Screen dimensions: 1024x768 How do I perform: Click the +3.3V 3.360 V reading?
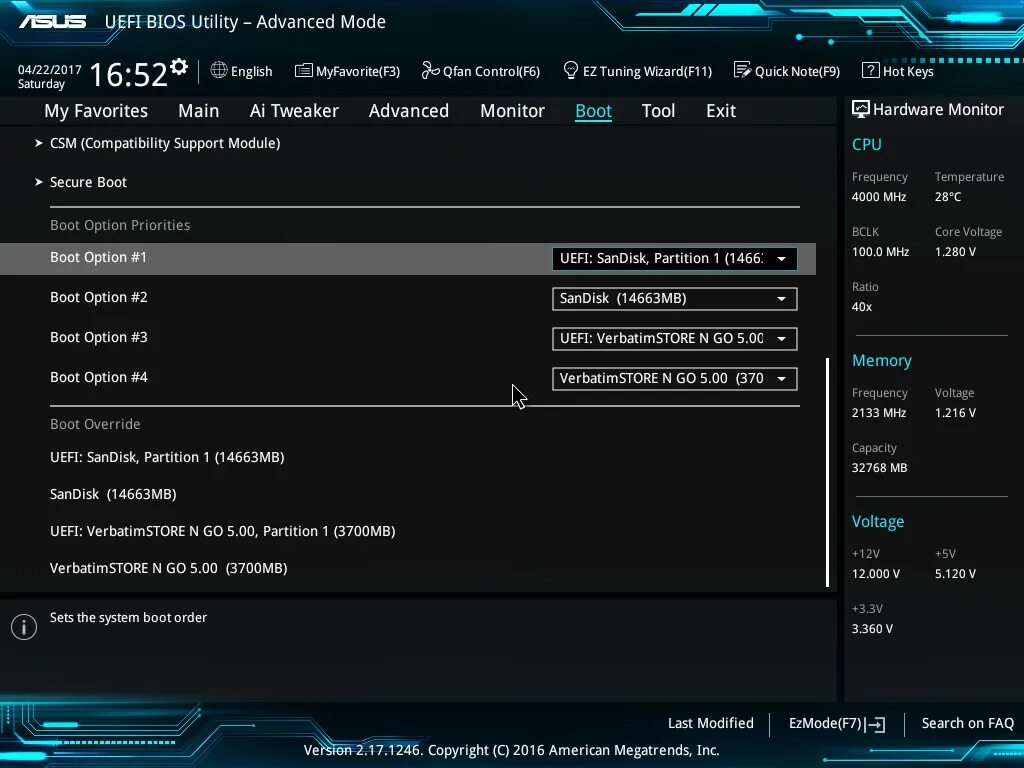pos(872,628)
